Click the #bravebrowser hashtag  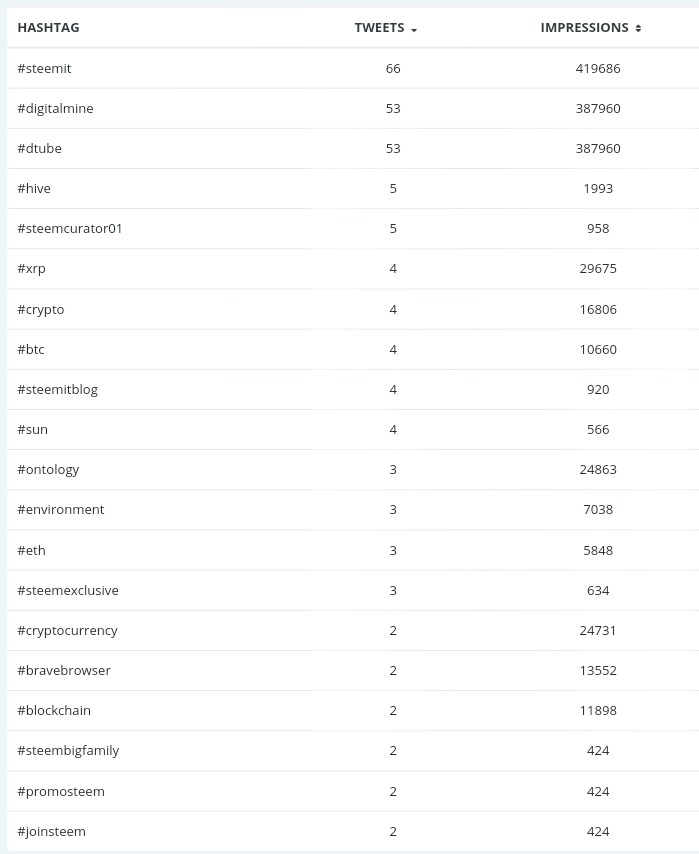point(64,670)
